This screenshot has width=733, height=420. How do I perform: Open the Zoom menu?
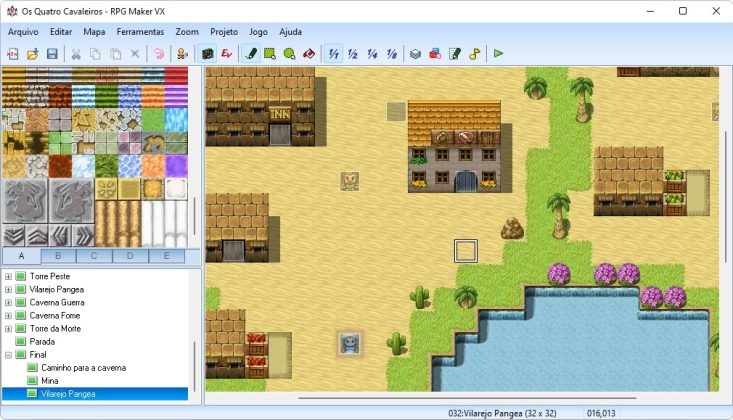pyautogui.click(x=187, y=32)
